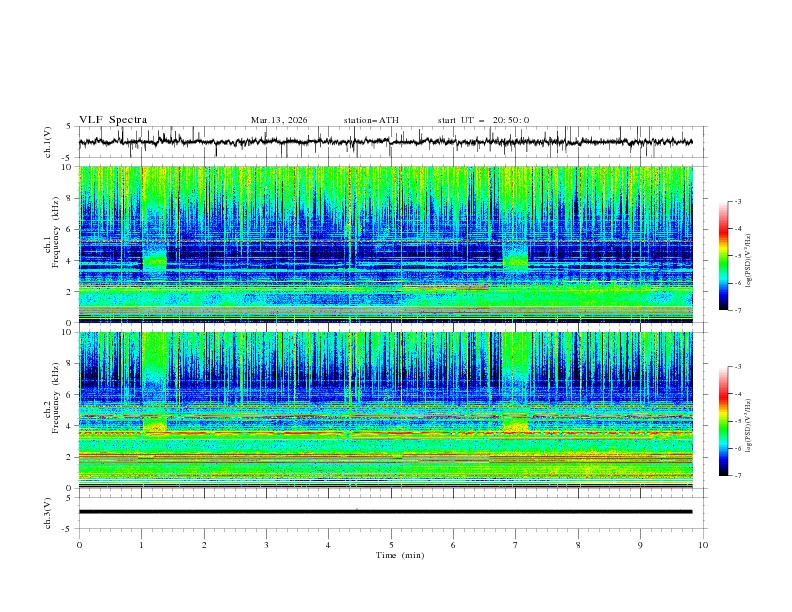Screen dimensions: 792x612
Task: Click the "-4" tick on ch.2 colorbar
Action: point(737,394)
